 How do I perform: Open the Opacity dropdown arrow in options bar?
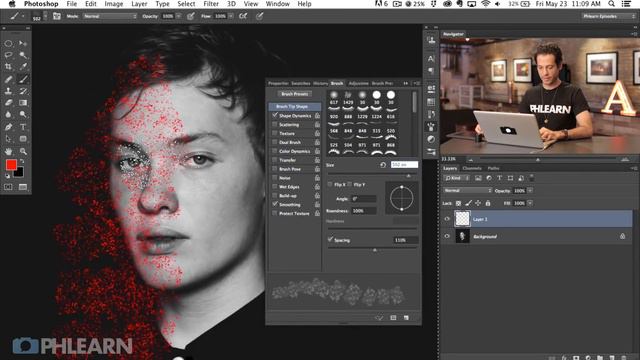pos(179,16)
